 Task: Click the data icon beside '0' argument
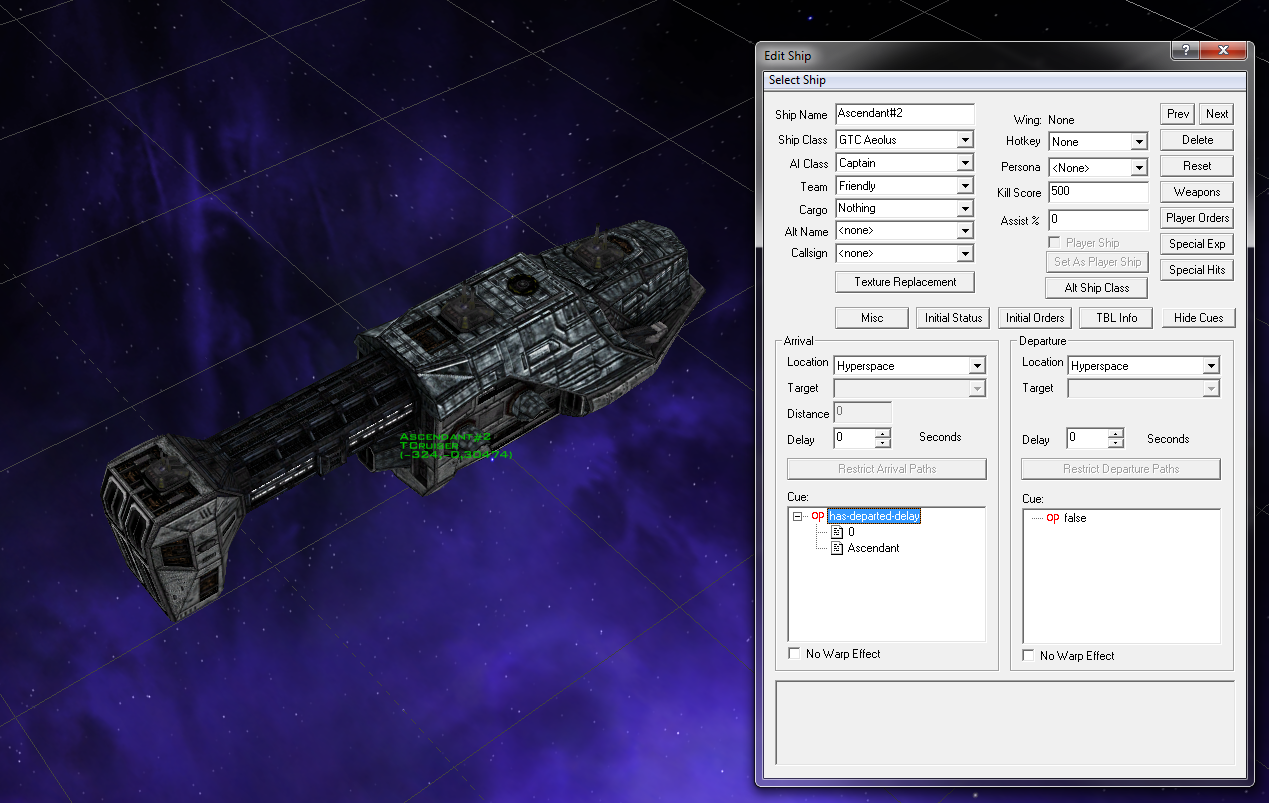tap(837, 532)
